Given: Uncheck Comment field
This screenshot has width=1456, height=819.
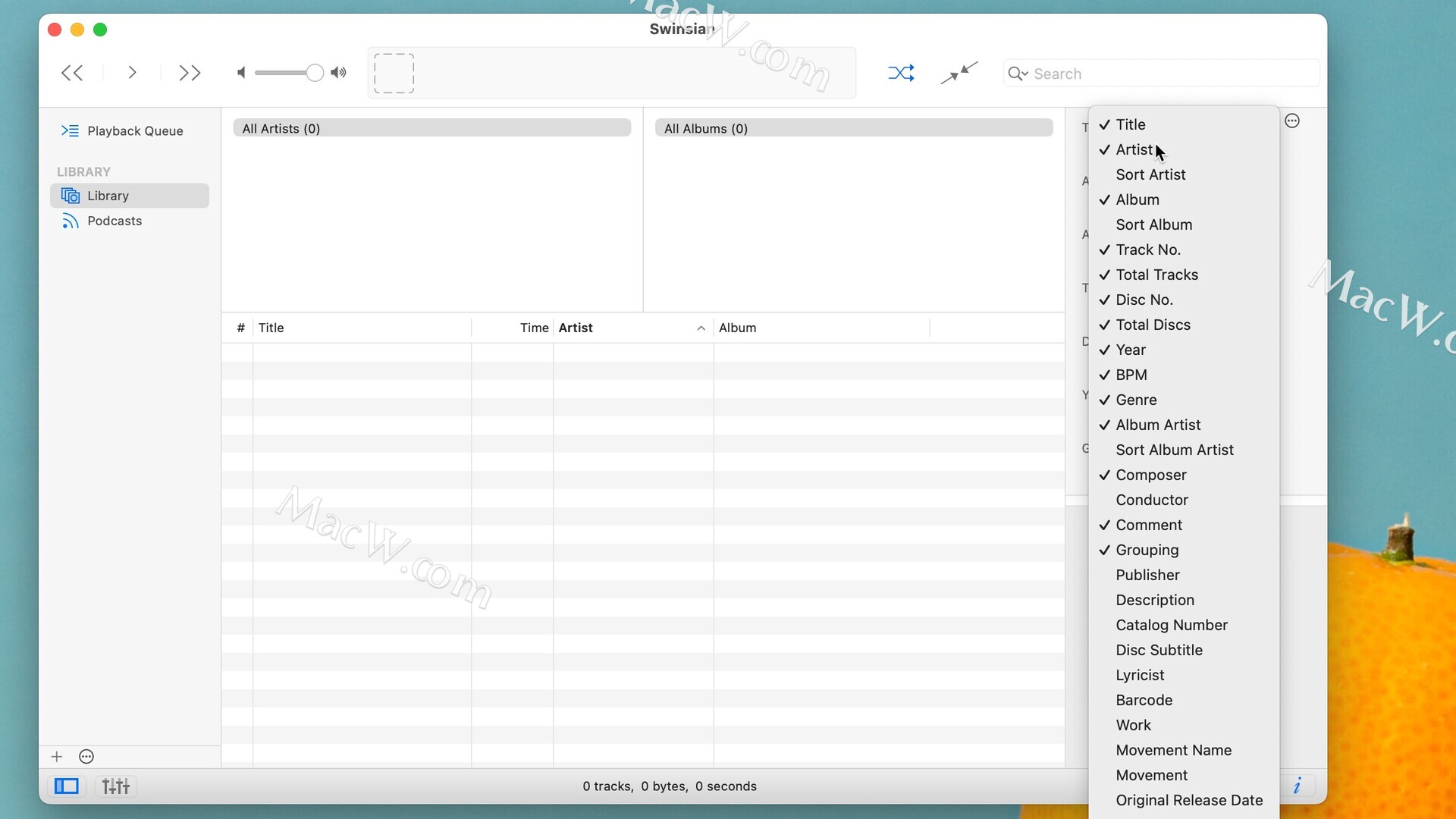Looking at the screenshot, I should [1184, 525].
